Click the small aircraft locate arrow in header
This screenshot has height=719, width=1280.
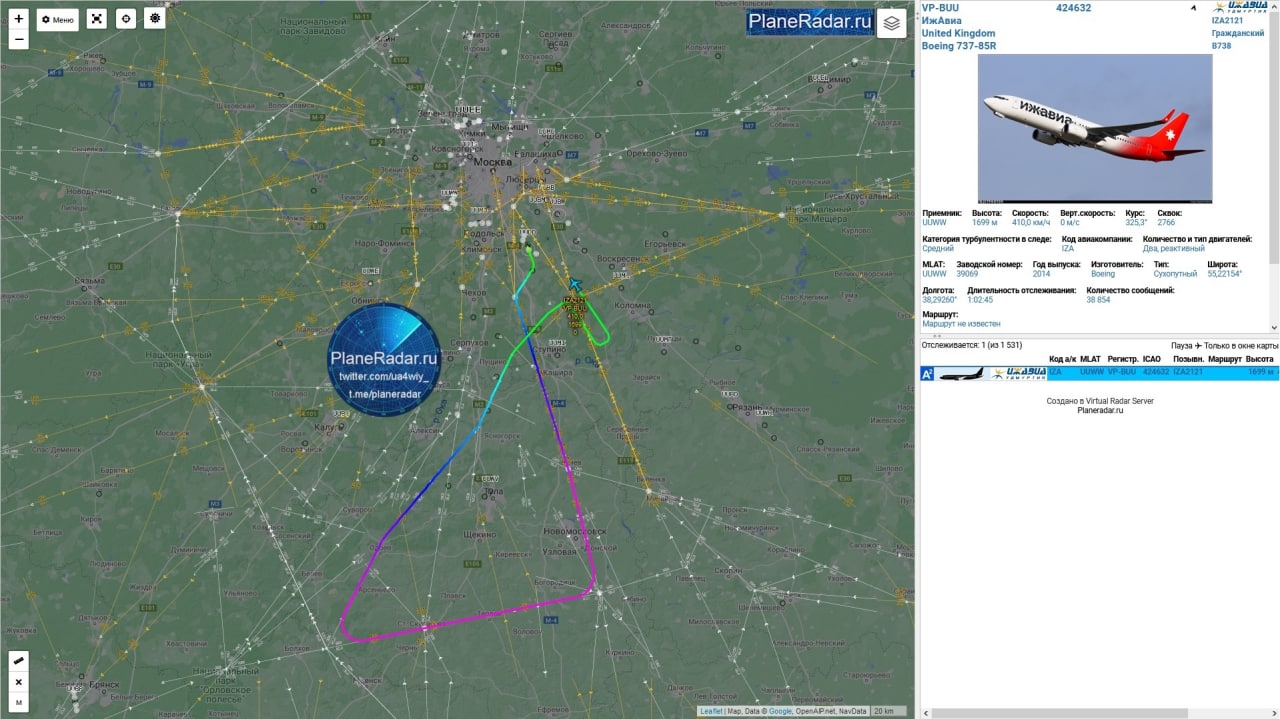pos(1192,8)
